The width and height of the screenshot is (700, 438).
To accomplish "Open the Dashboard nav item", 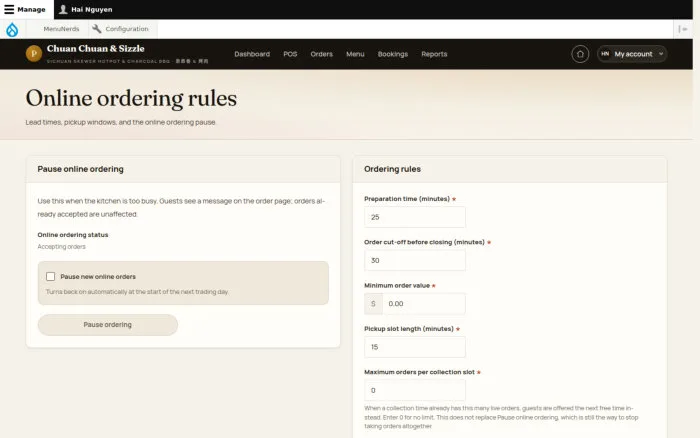I will 252,54.
